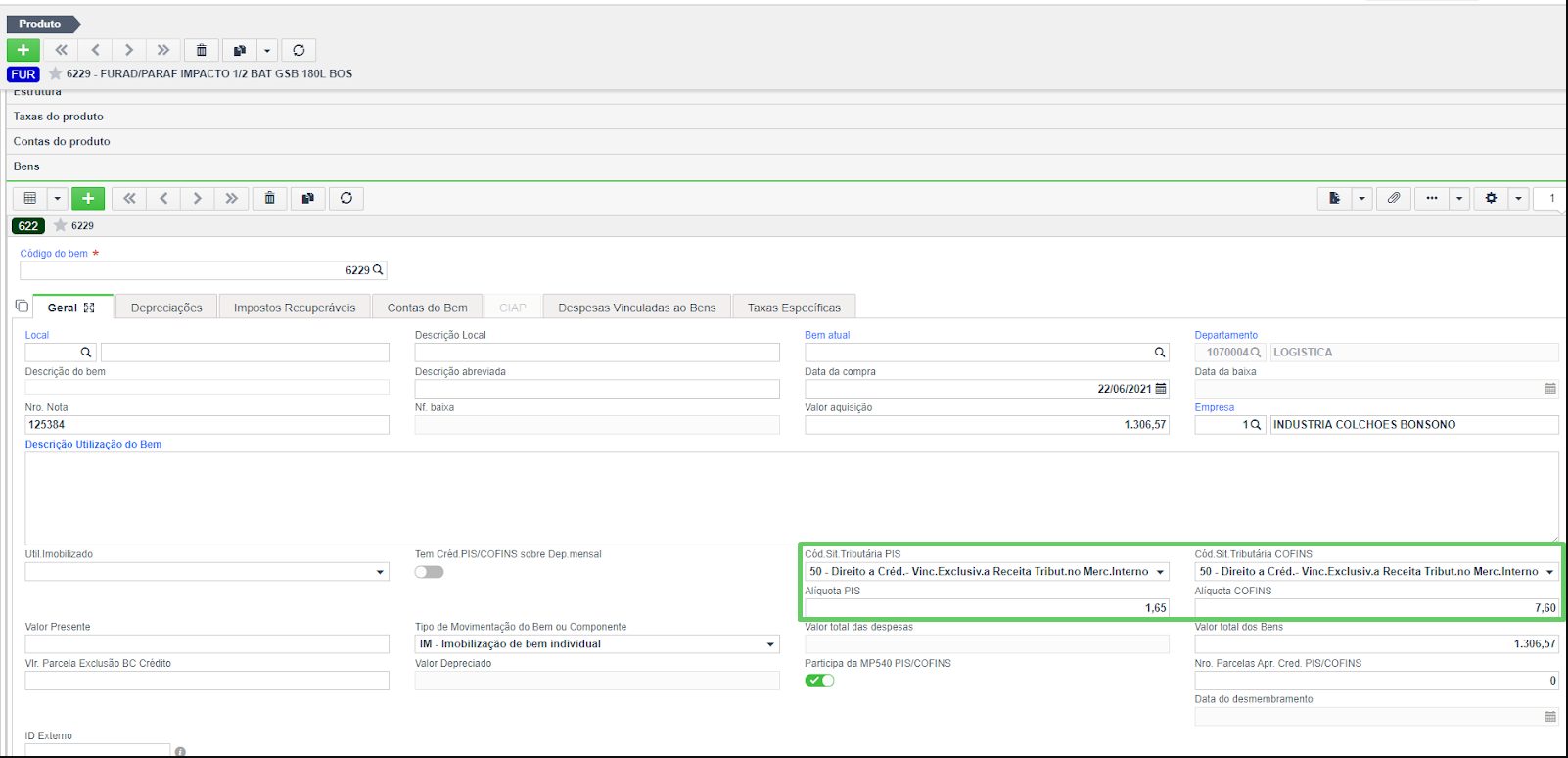Switch to Depreciações tab
This screenshot has height=758, width=1568.
[166, 308]
